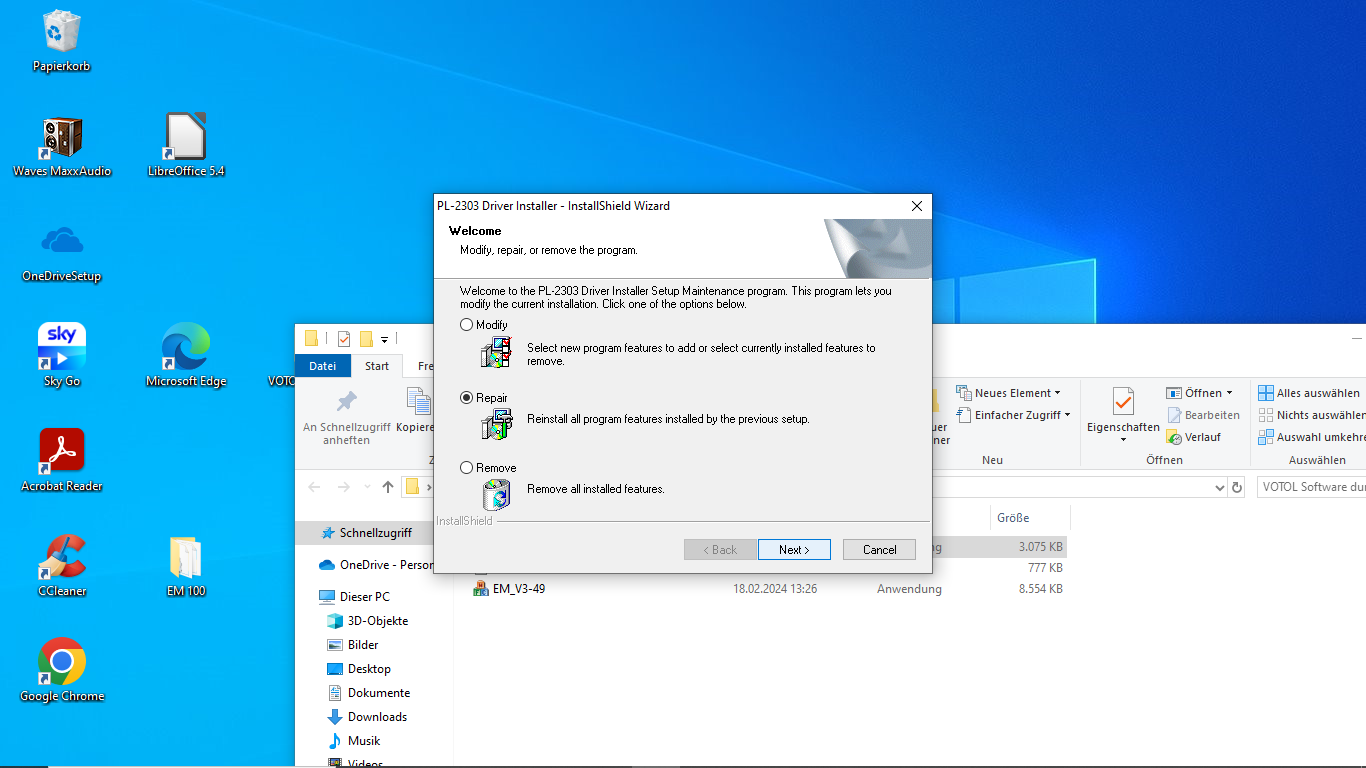The image size is (1366, 768).
Task: Select the Repair radio option
Action: tap(467, 398)
